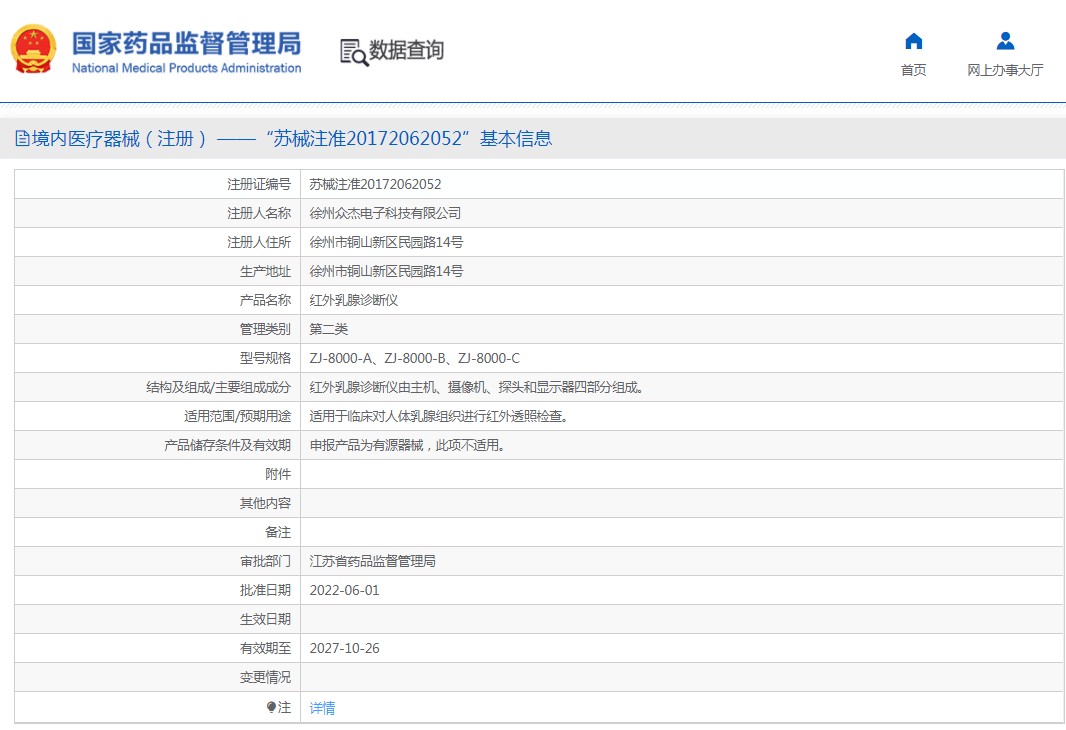The width and height of the screenshot is (1066, 730).
Task: Click the 管理类别 row label
Action: pyautogui.click(x=265, y=329)
